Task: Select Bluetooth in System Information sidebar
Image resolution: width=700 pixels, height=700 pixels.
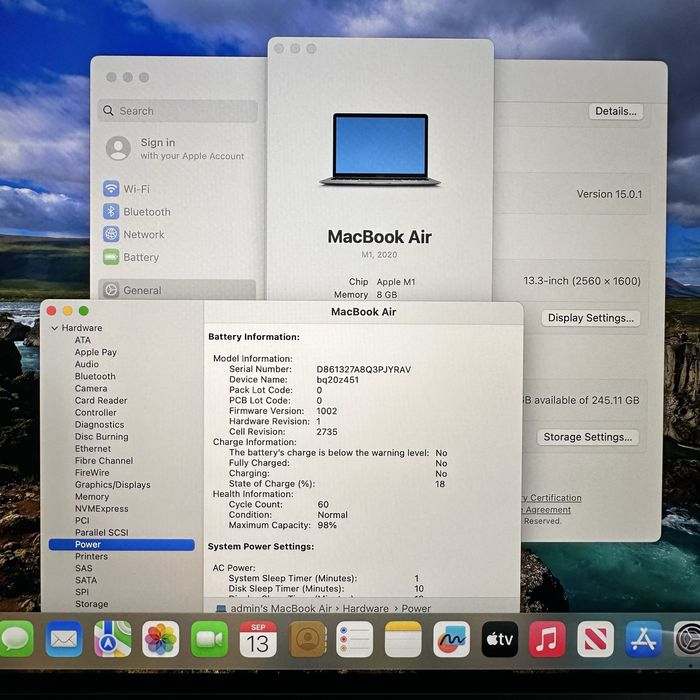Action: 95,376
